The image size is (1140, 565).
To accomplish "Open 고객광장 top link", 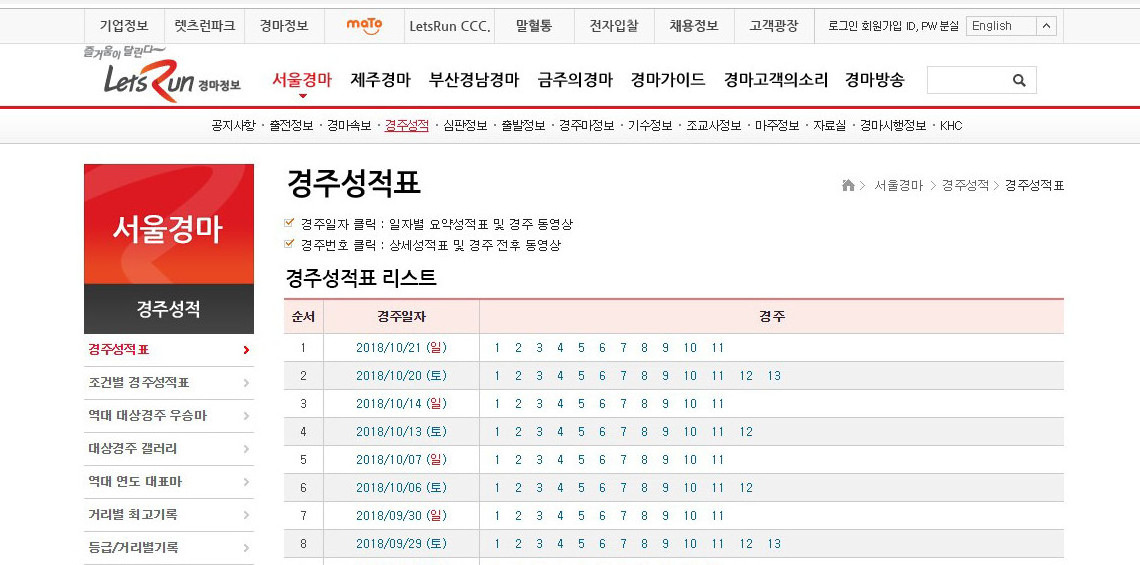I will tap(774, 26).
